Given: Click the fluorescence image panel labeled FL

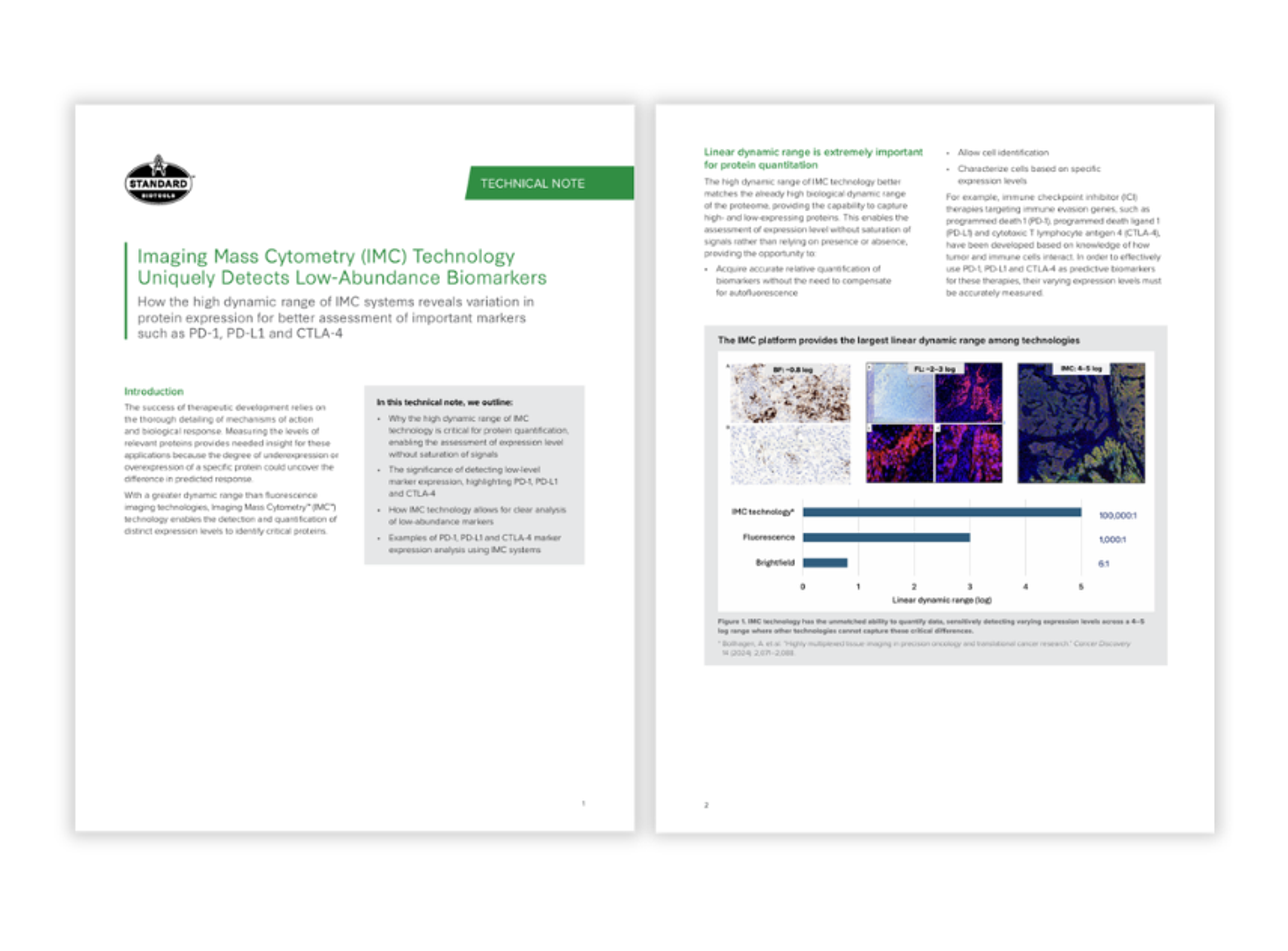Looking at the screenshot, I should tap(934, 423).
